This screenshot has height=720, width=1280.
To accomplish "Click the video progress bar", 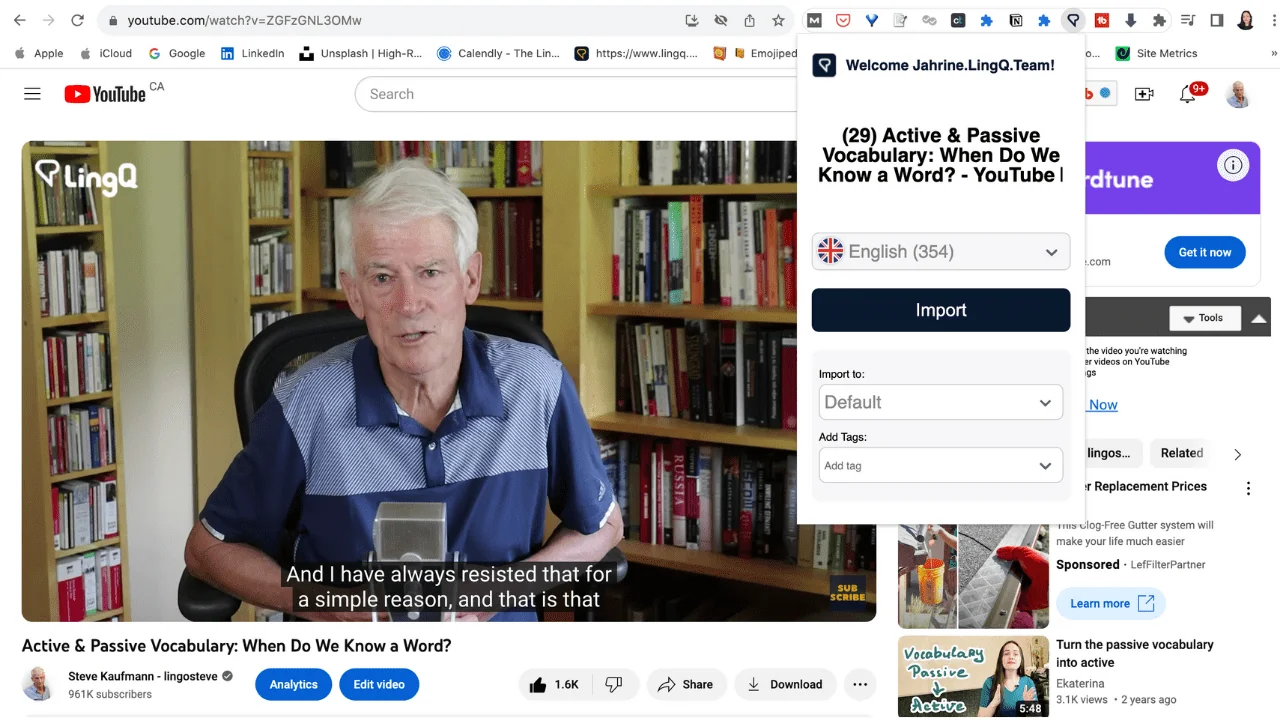I will [450, 617].
